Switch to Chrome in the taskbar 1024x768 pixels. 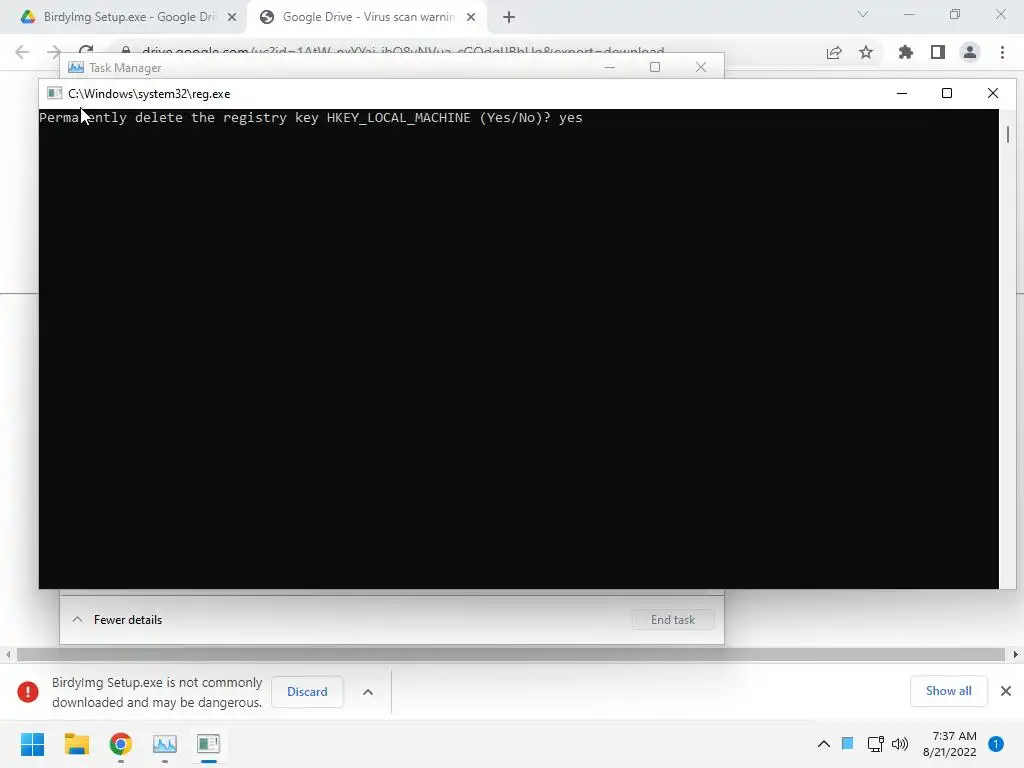121,744
